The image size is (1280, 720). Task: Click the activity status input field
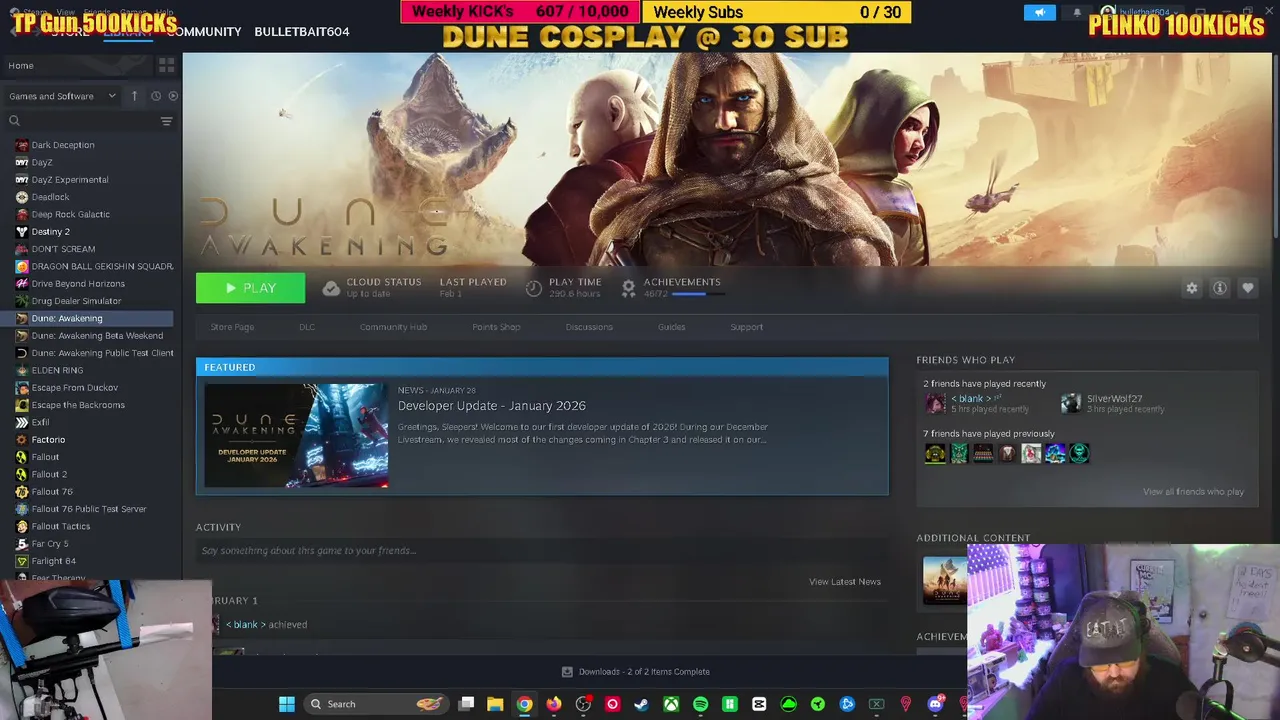(542, 551)
